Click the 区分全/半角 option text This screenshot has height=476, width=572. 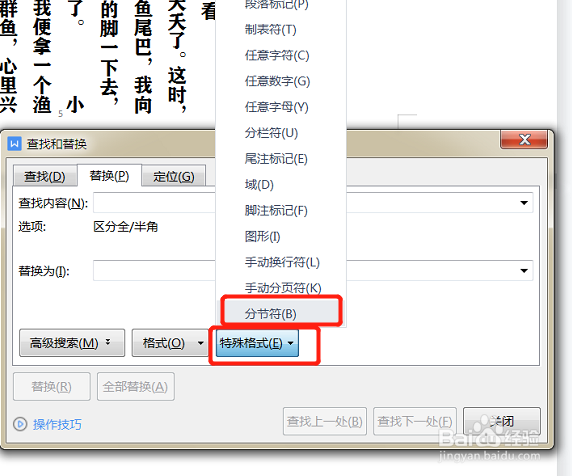[125, 227]
